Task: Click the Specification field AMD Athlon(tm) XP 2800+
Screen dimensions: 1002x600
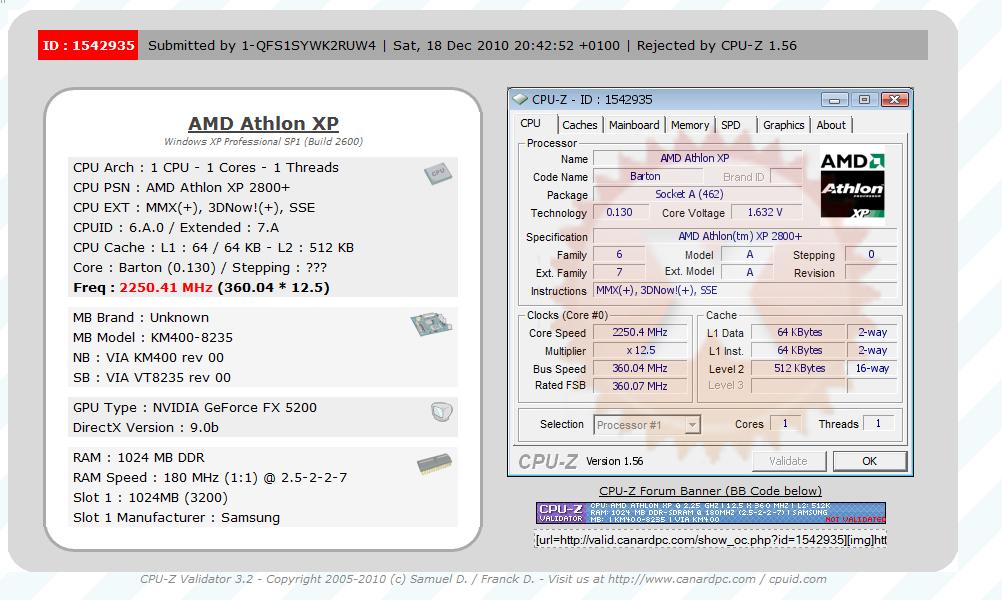Action: point(744,236)
